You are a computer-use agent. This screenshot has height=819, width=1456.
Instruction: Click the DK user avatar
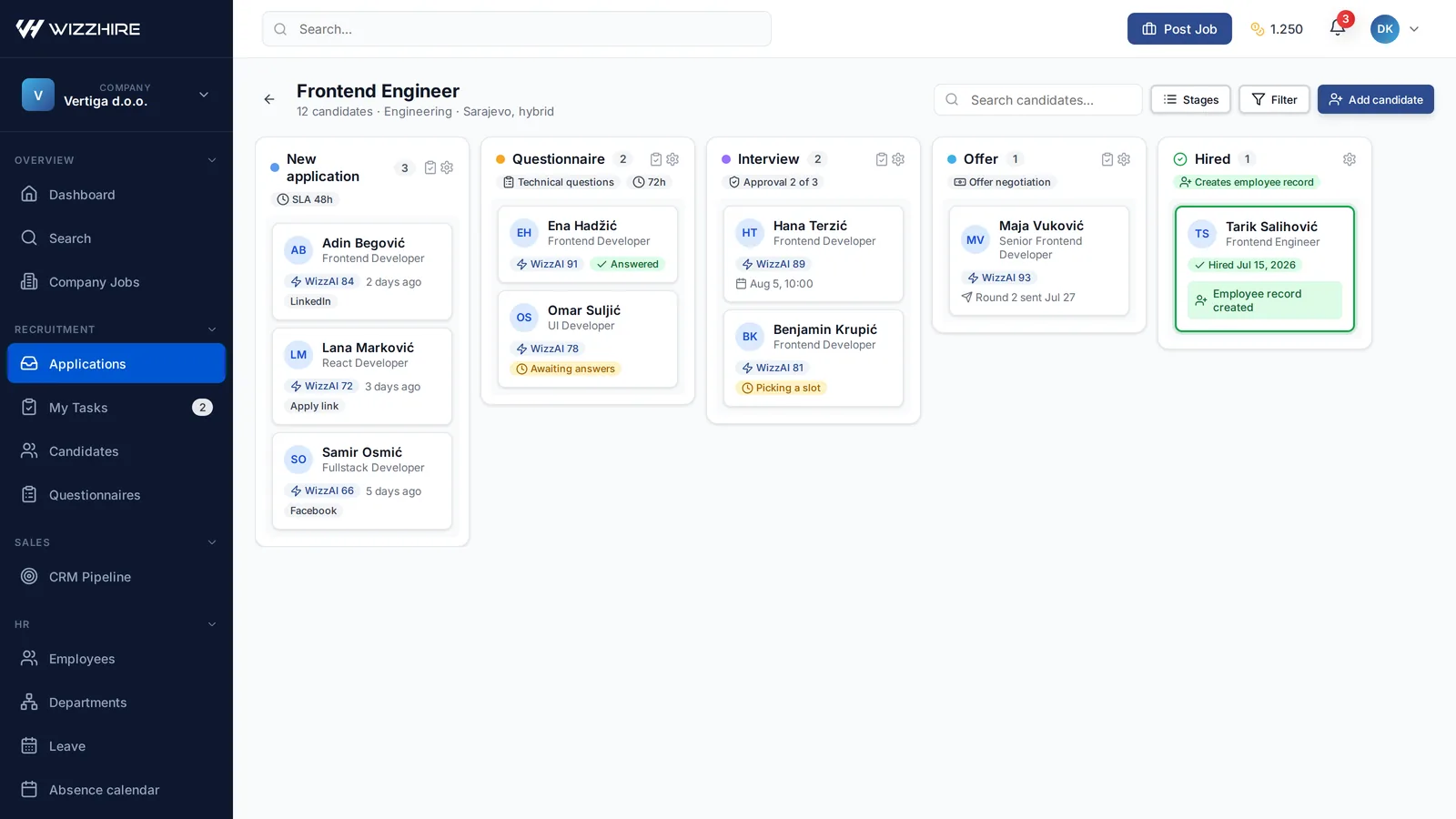click(x=1385, y=29)
